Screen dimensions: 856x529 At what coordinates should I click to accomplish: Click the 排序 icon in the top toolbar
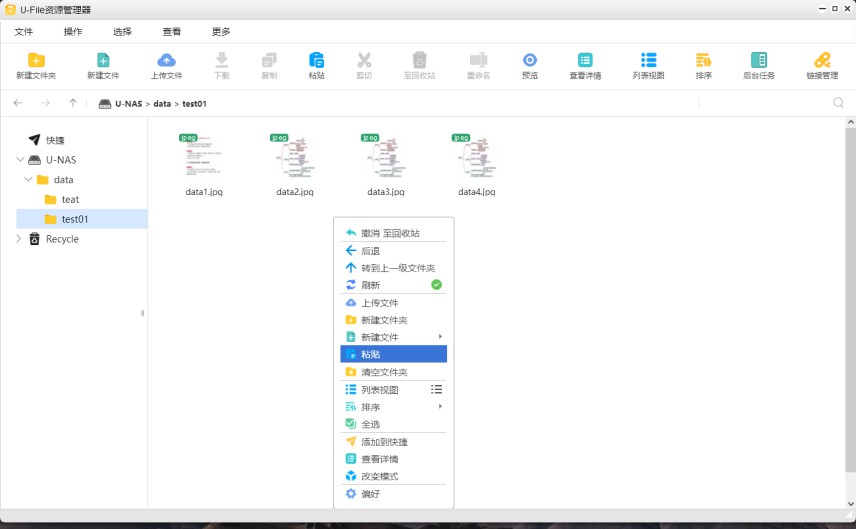click(704, 61)
